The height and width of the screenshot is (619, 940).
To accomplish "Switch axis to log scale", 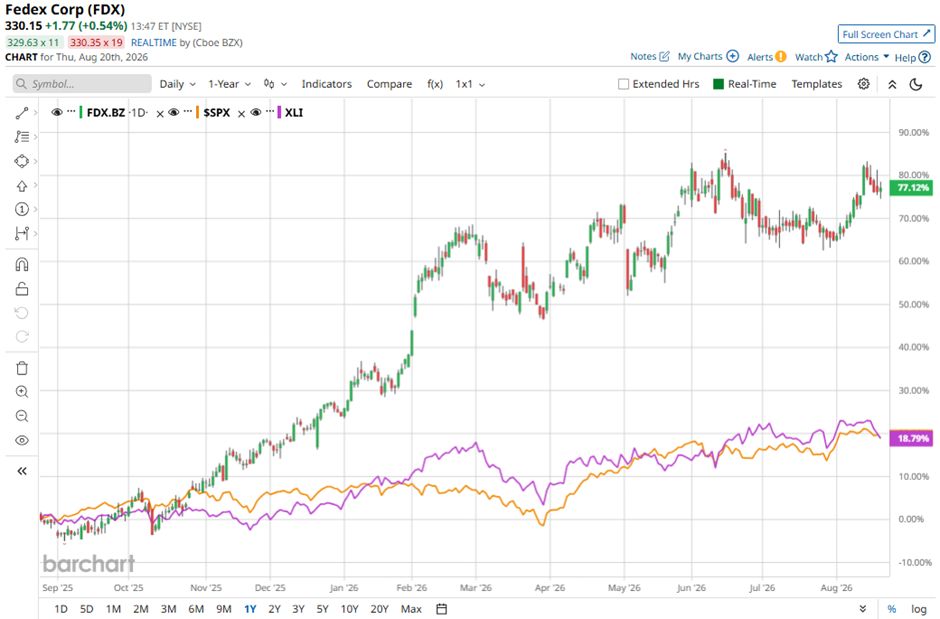I will pos(918,609).
